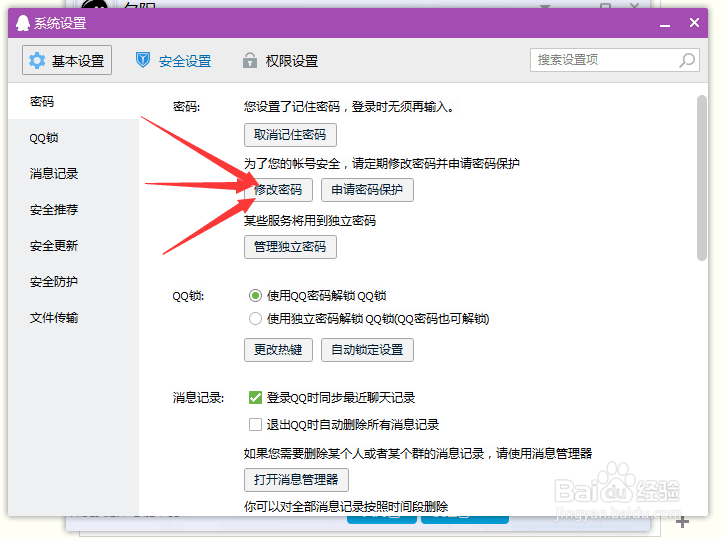Open 消息记录 in the sidebar

[x=74, y=173]
